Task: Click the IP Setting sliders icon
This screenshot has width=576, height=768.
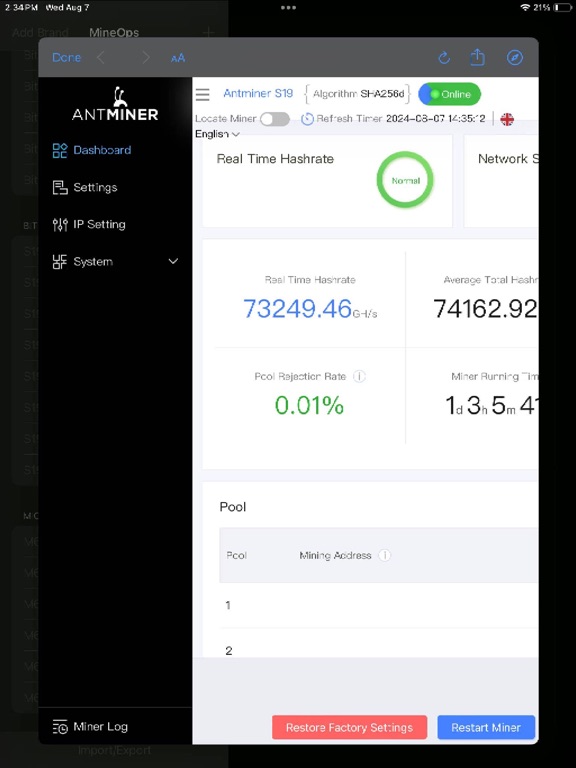Action: tap(60, 225)
